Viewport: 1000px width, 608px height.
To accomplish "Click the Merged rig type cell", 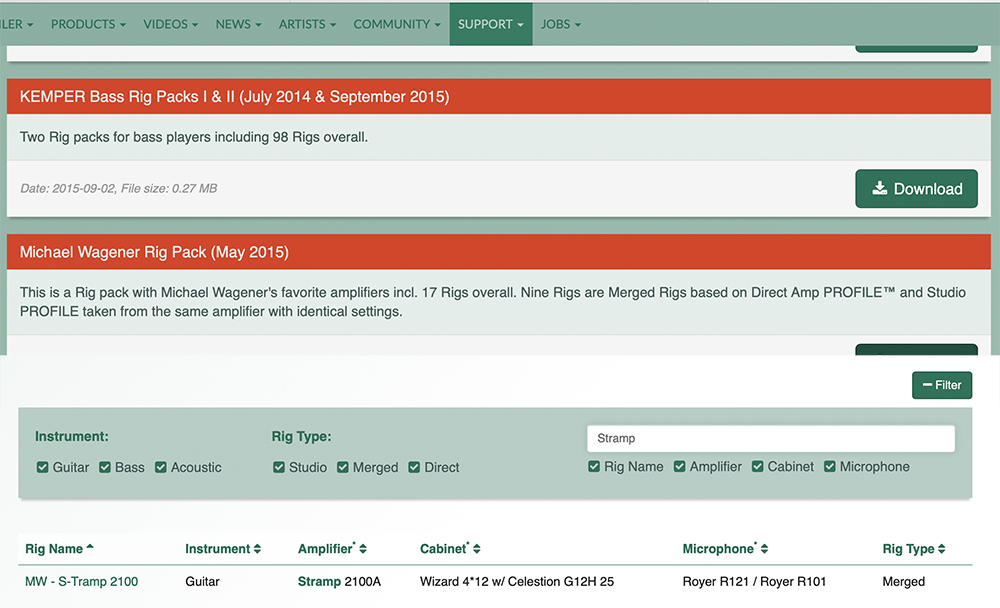I will click(x=904, y=582).
